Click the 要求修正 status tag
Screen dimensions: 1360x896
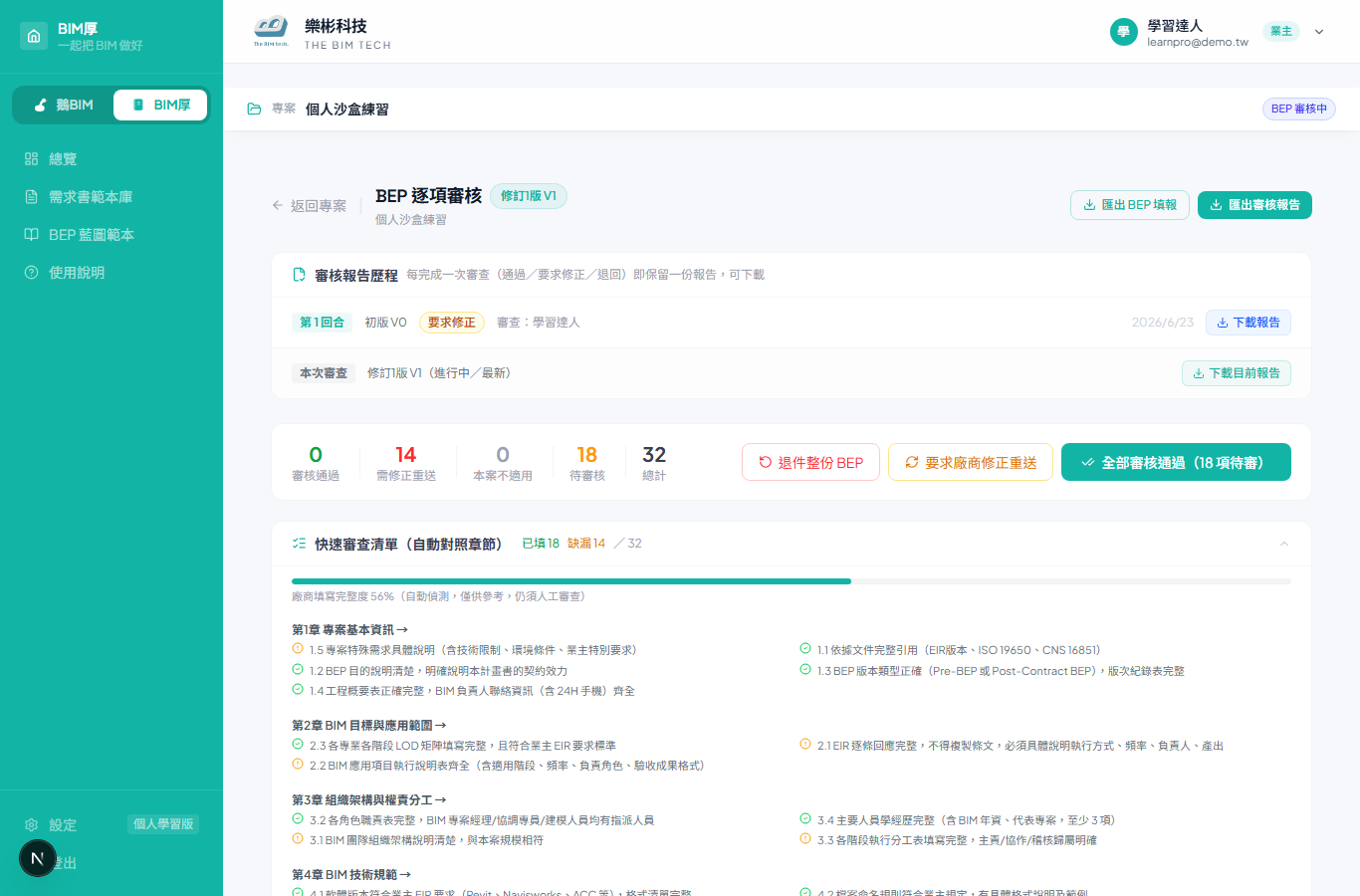[452, 323]
